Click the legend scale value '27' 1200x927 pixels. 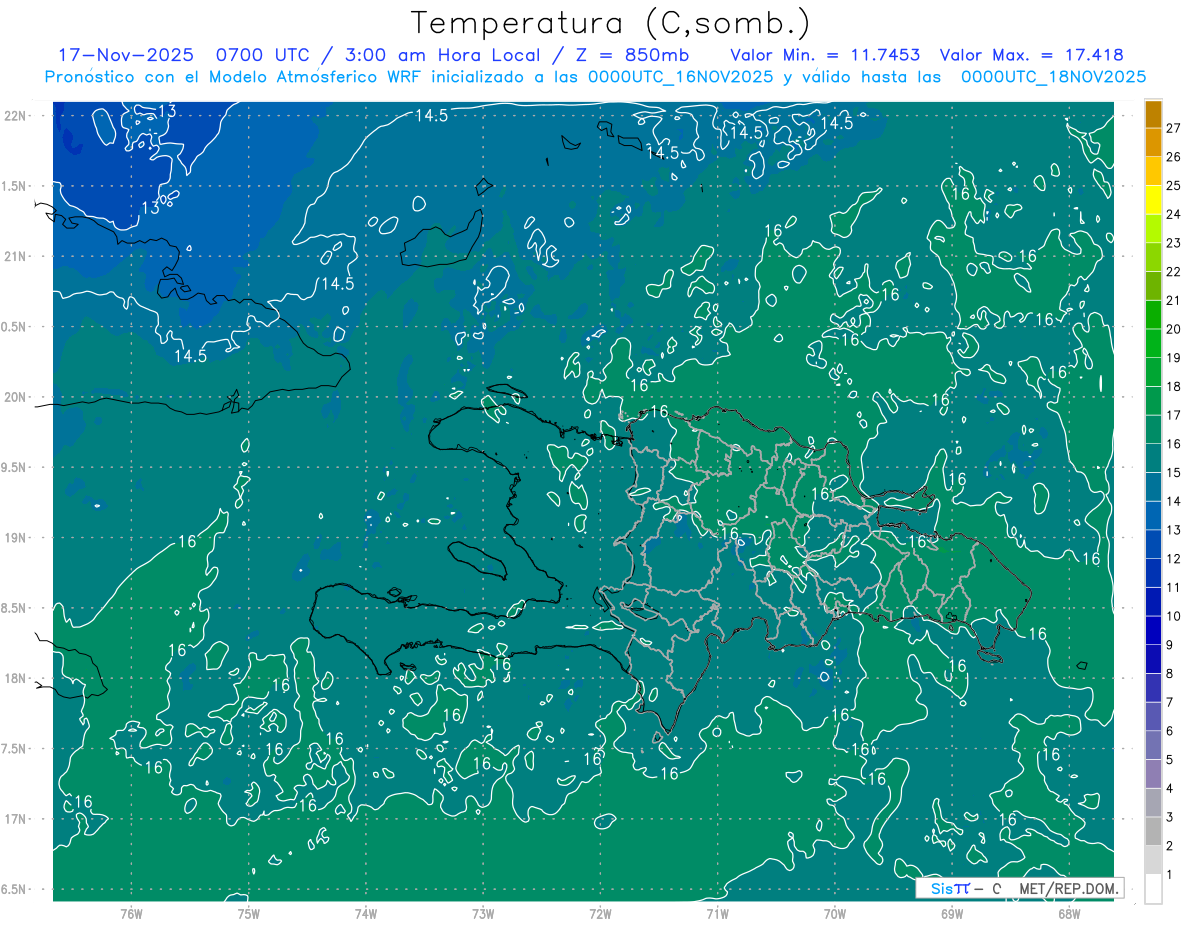coord(1174,128)
